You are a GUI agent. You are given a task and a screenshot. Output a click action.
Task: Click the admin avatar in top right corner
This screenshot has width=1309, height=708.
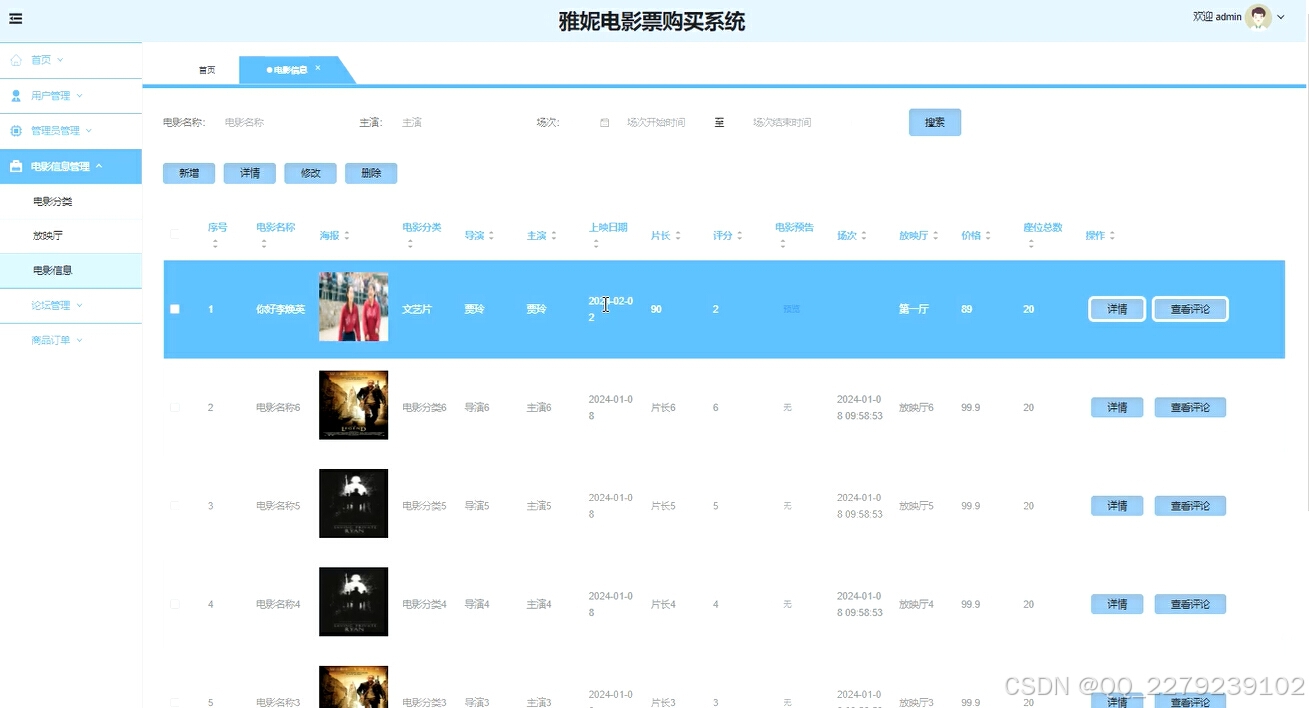[x=1256, y=17]
